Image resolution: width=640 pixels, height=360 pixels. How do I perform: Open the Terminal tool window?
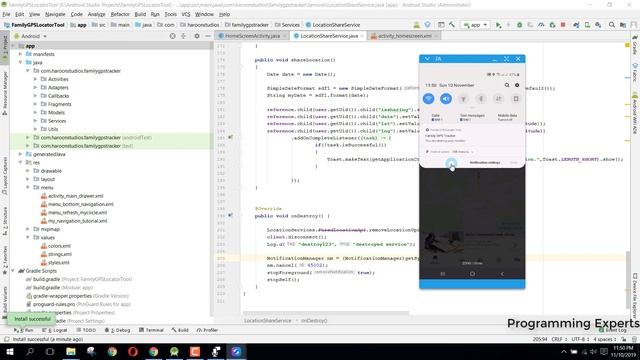[x=151, y=330]
